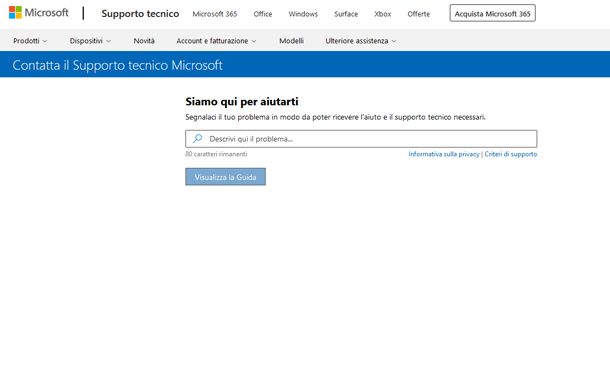This screenshot has width=610, height=380.
Task: Click Visualizza la Guida button
Action: pos(225,177)
